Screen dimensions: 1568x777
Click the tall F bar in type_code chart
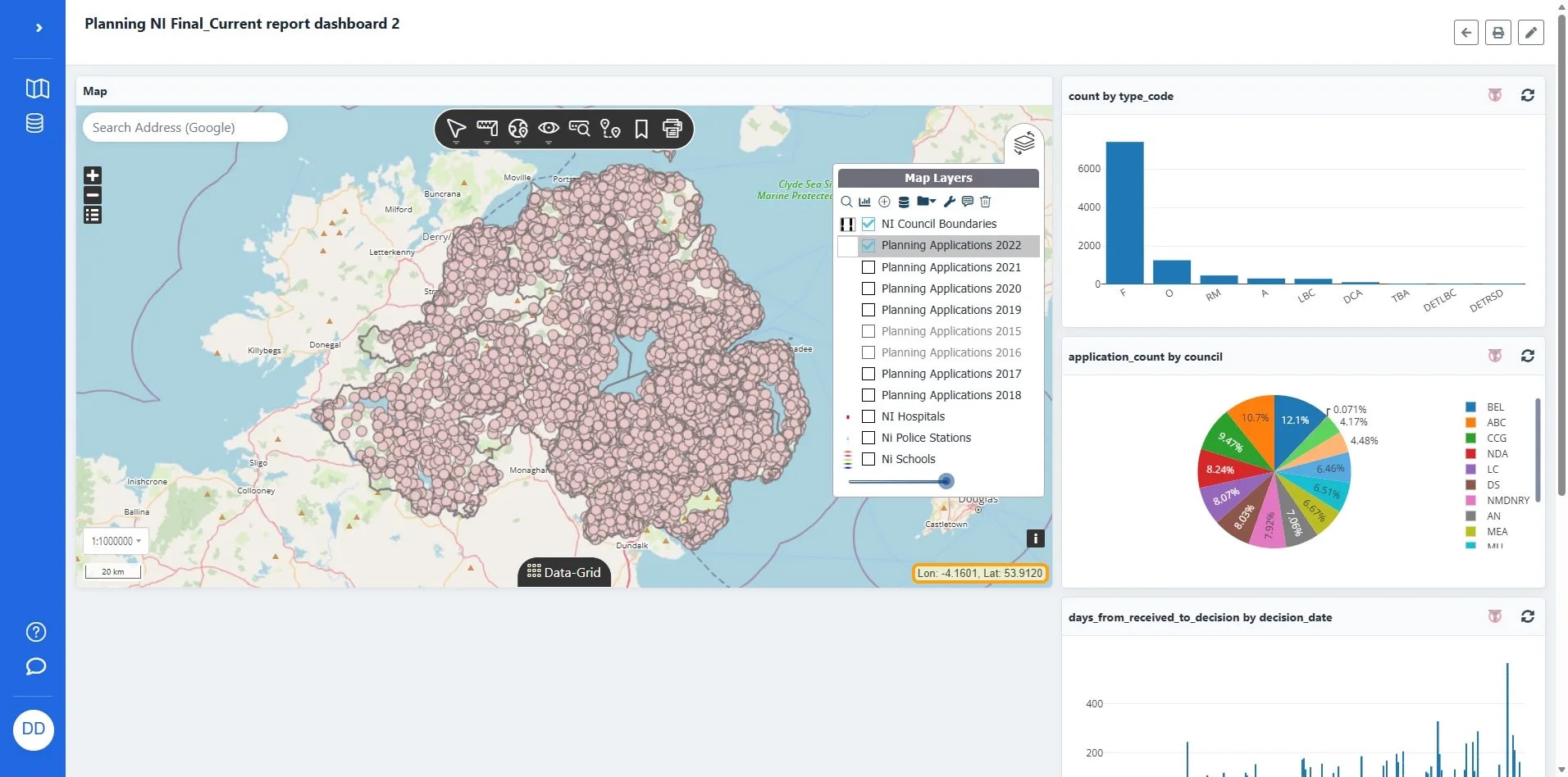(1124, 213)
